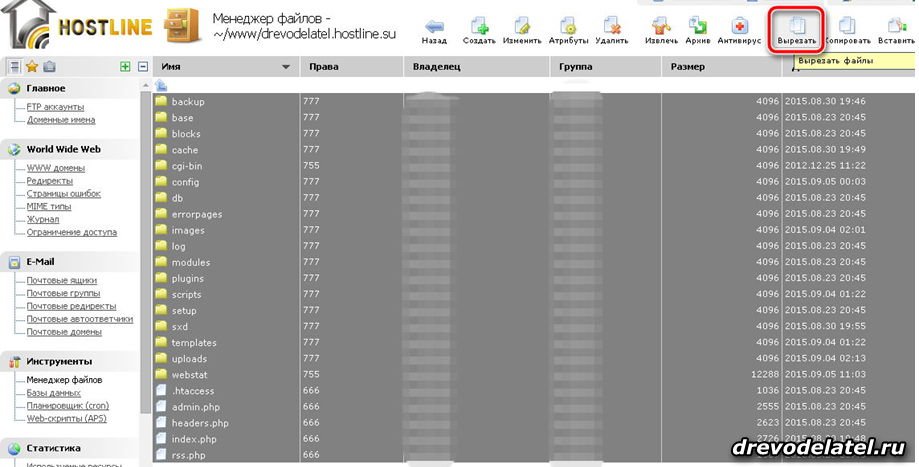Show favorites via the star icon
919x467 pixels.
pos(31,67)
